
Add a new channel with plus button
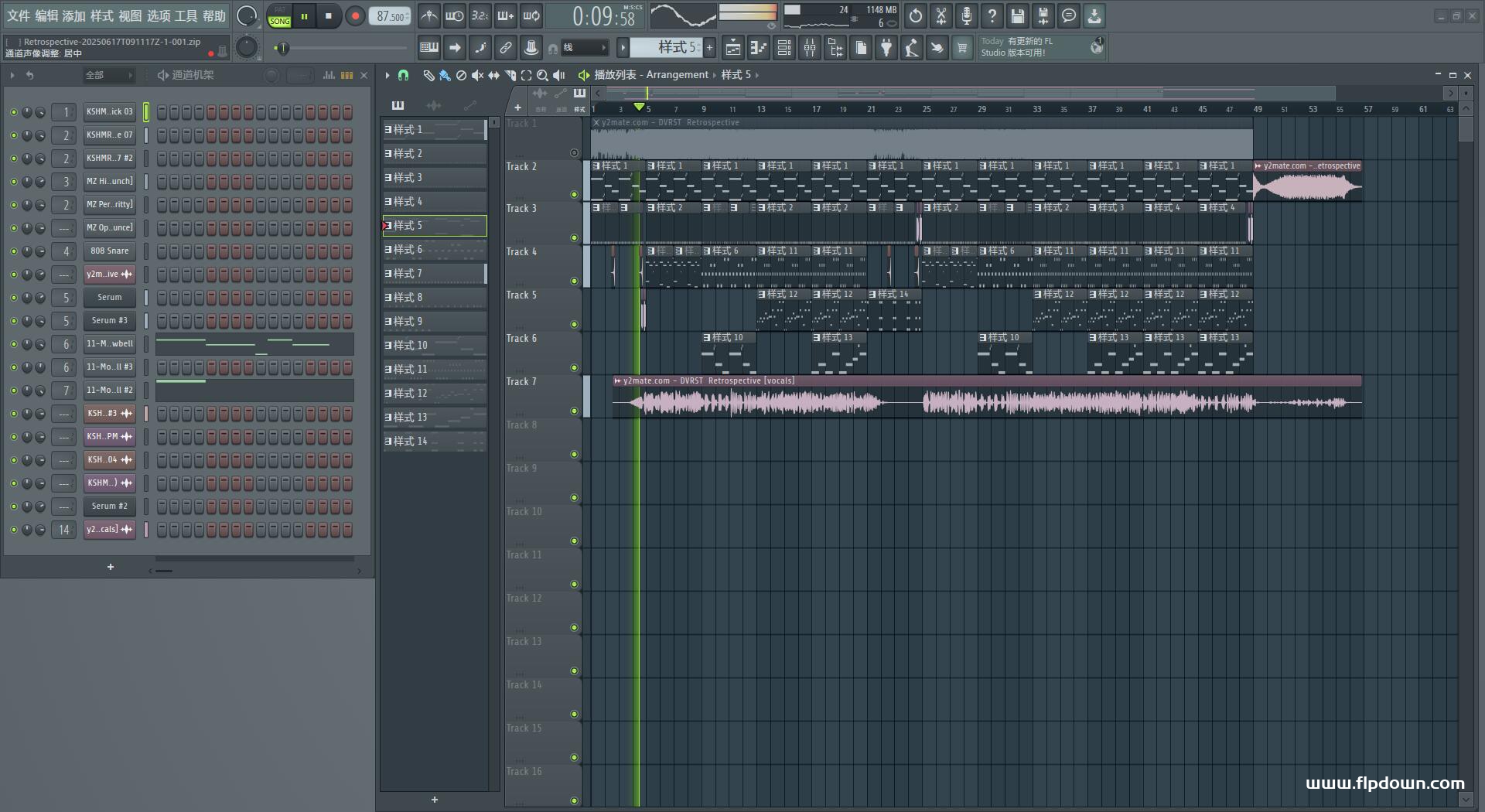coord(111,567)
